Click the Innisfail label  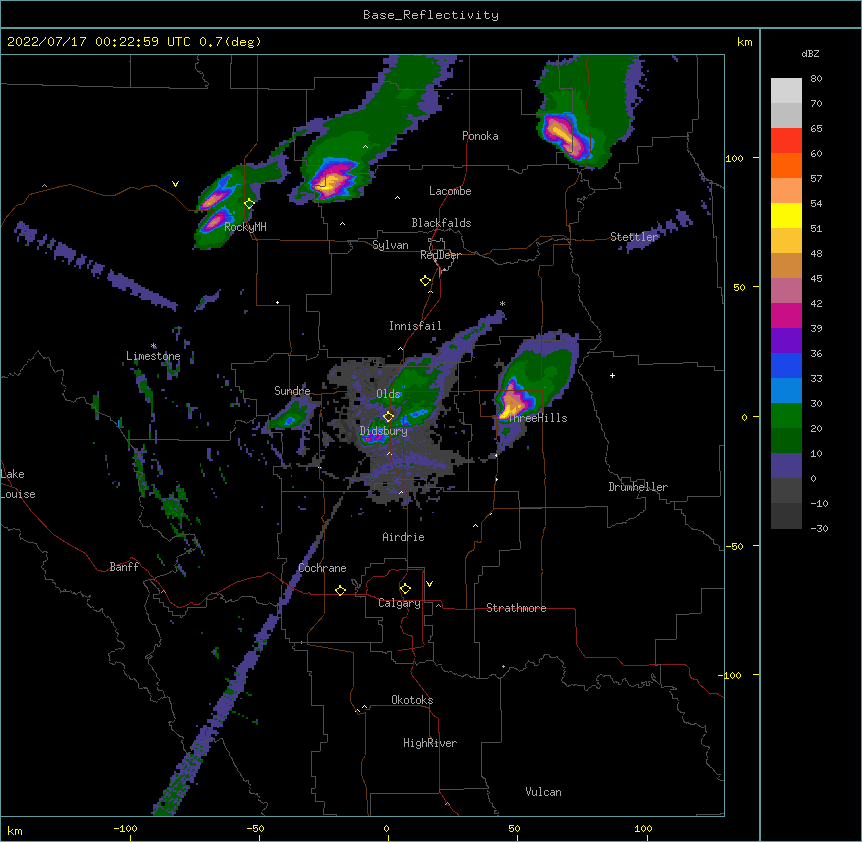(x=415, y=326)
